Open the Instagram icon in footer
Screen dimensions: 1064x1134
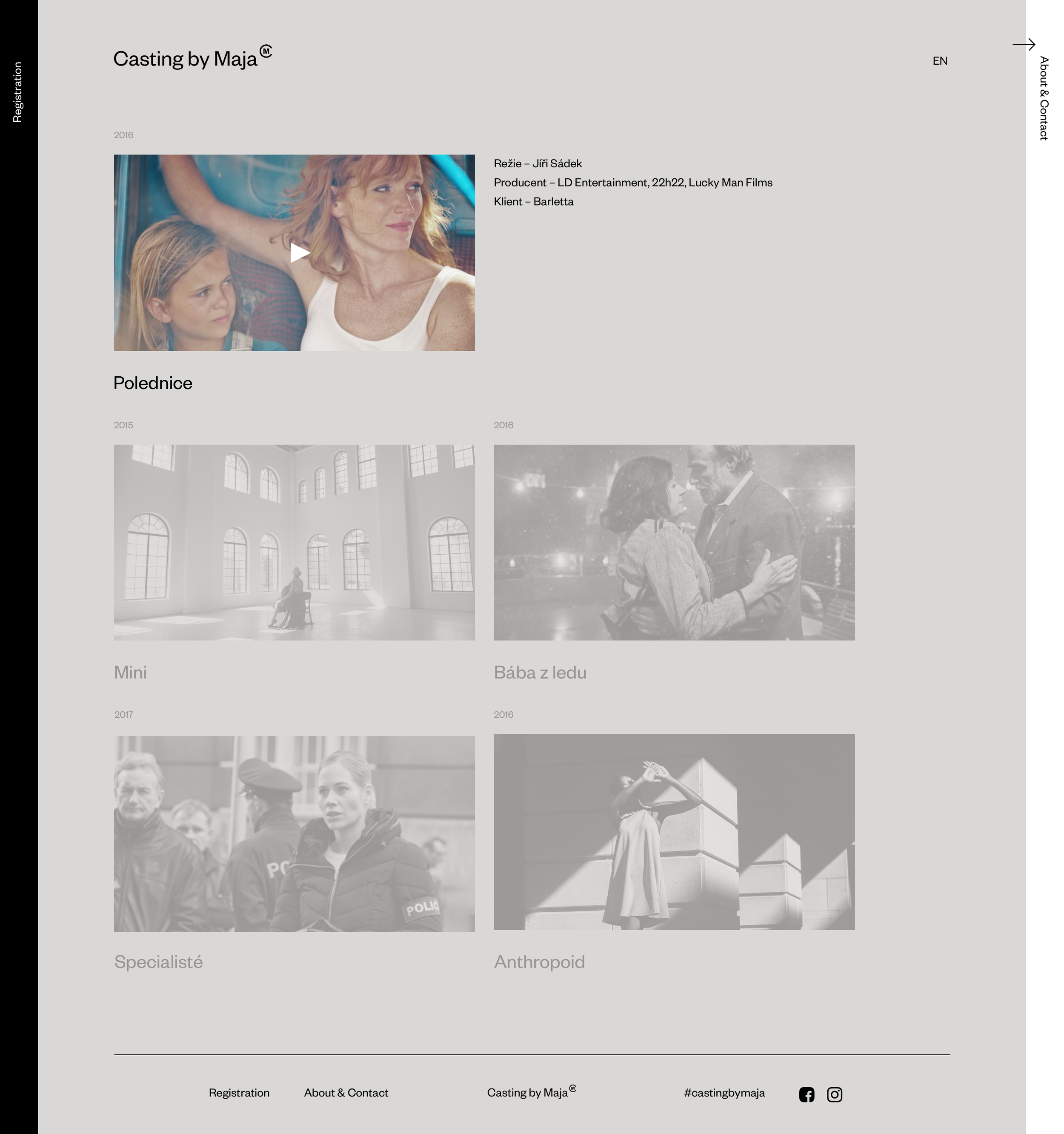834,1094
